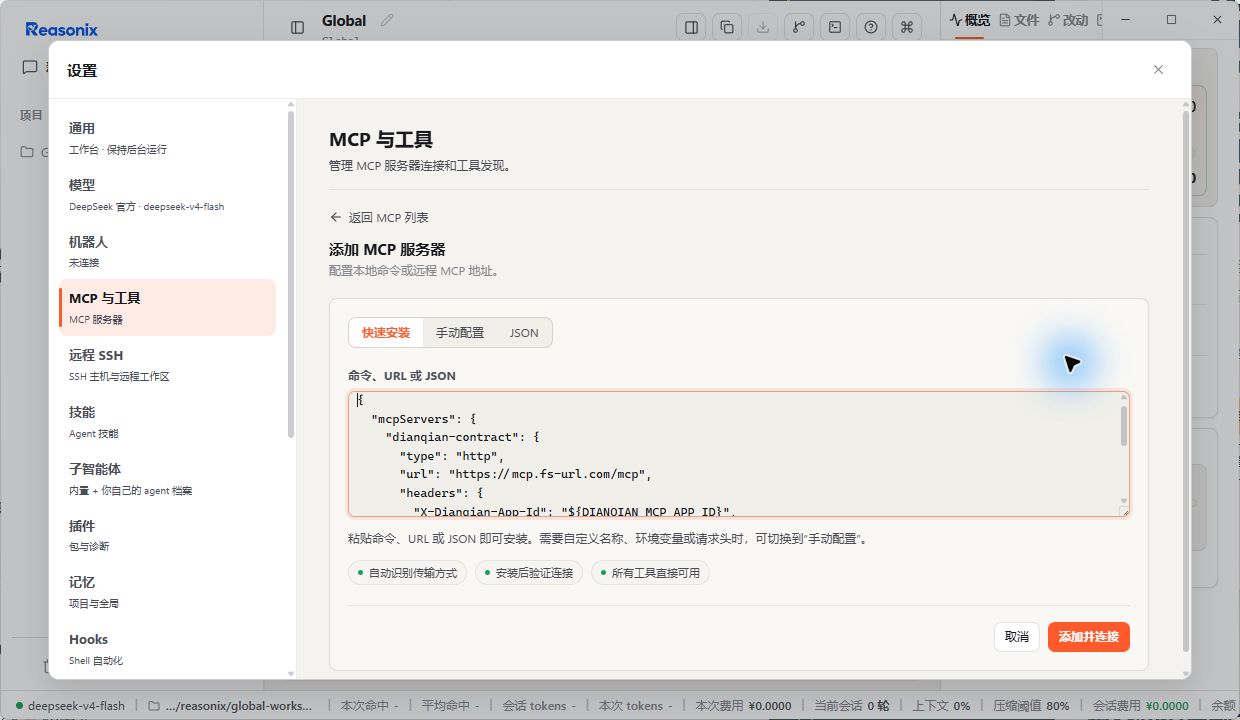Switch to 文件 tab in right panel

point(1019,20)
